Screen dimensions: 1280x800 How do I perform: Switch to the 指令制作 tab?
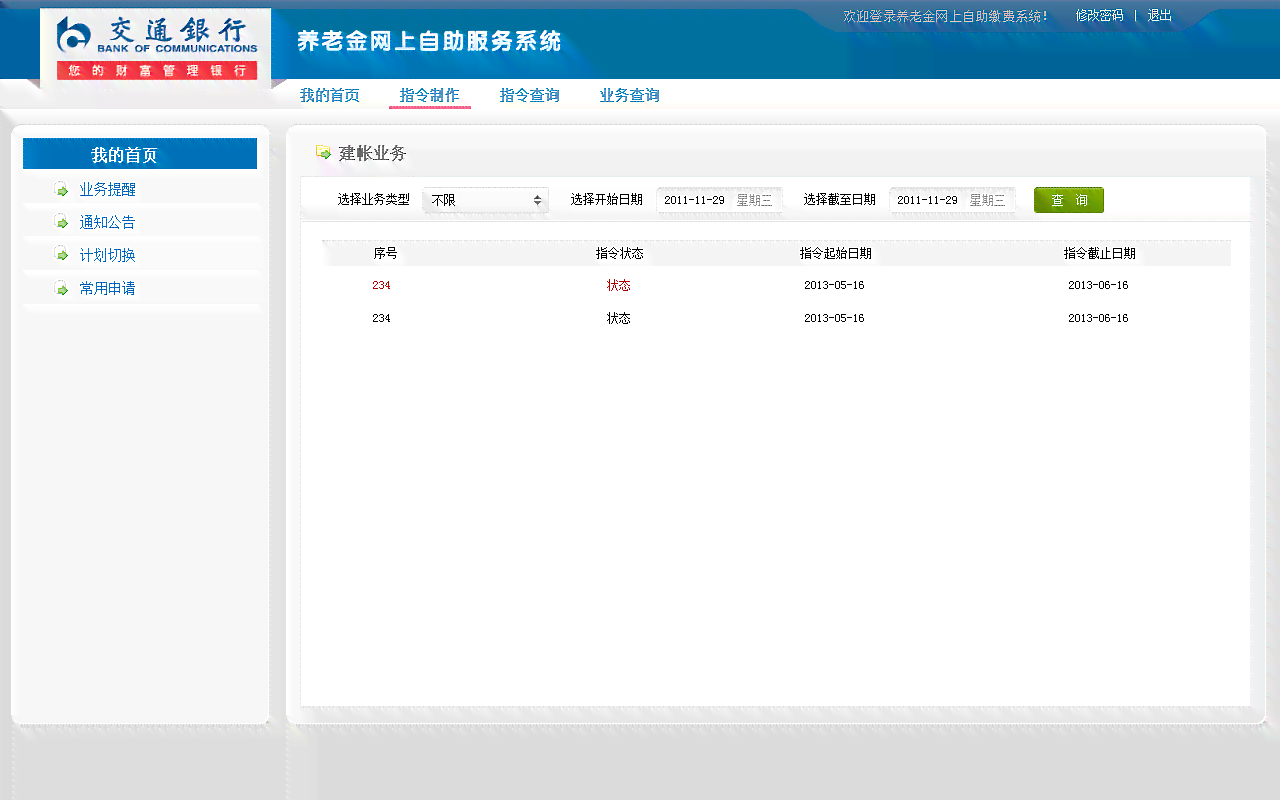pos(430,96)
